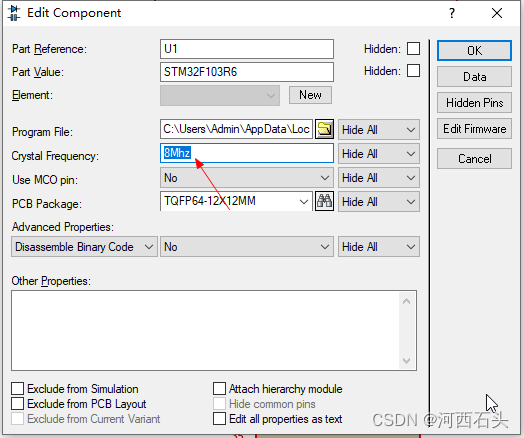Enable Exclude from Simulation checkbox
Screen dimensions: 524x438
pyautogui.click(x=17, y=389)
